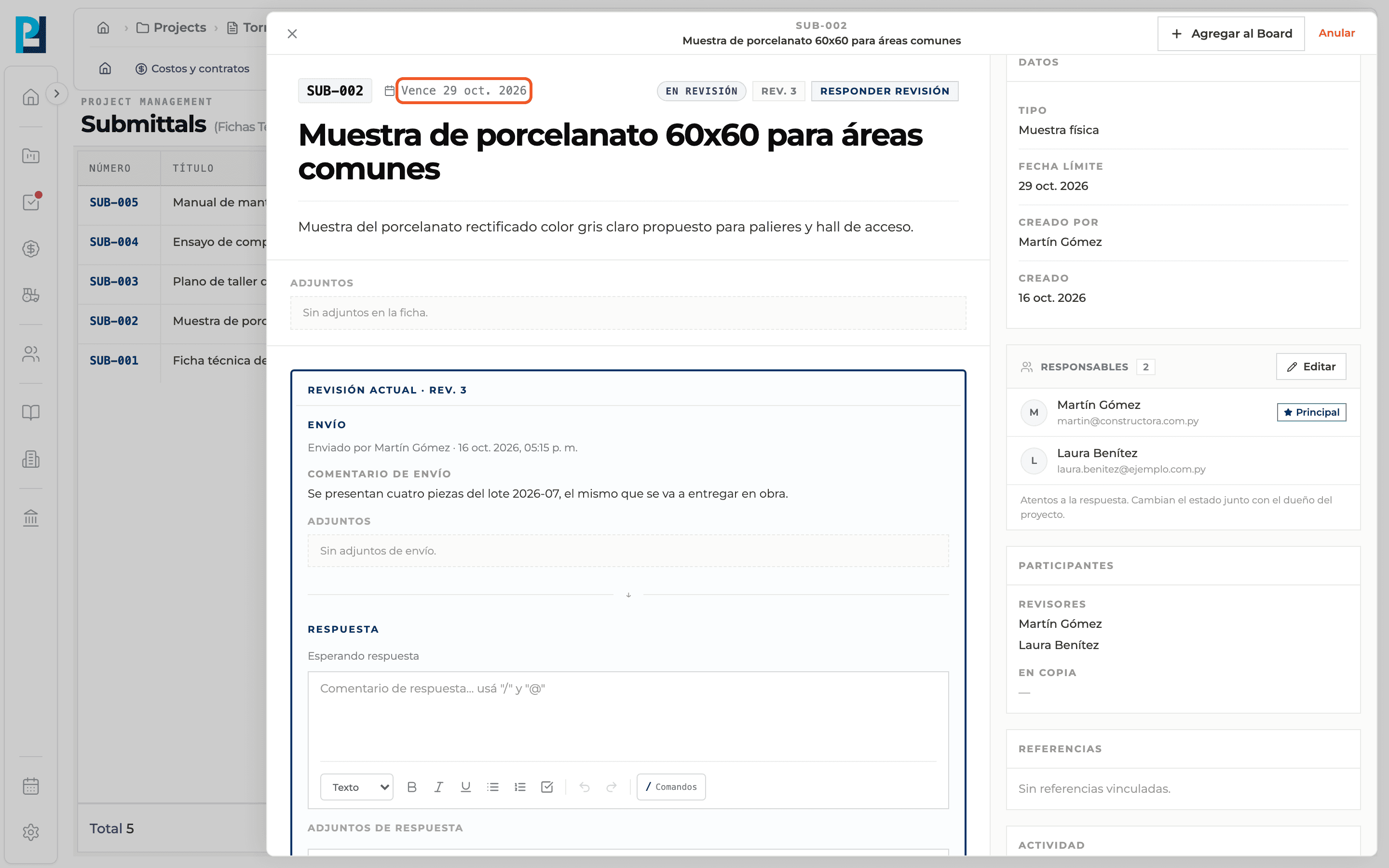Click into the Comentario de respuesta field
The image size is (1389, 868).
(x=628, y=716)
